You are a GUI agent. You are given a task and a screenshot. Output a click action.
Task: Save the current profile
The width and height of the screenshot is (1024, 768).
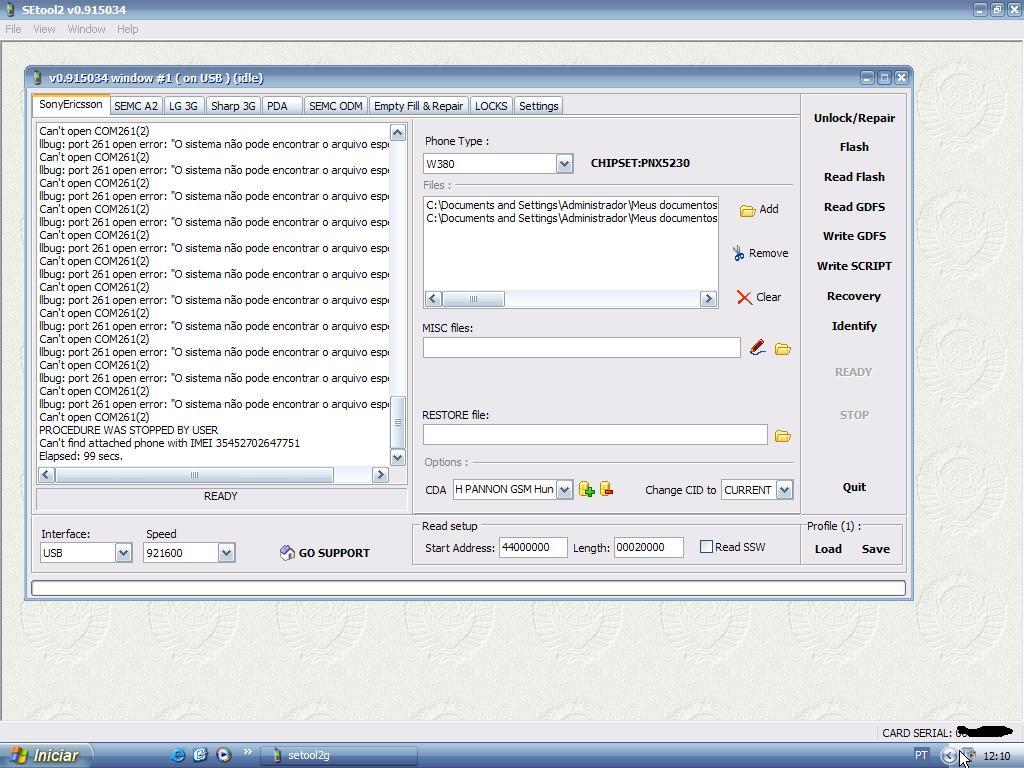[x=876, y=549]
